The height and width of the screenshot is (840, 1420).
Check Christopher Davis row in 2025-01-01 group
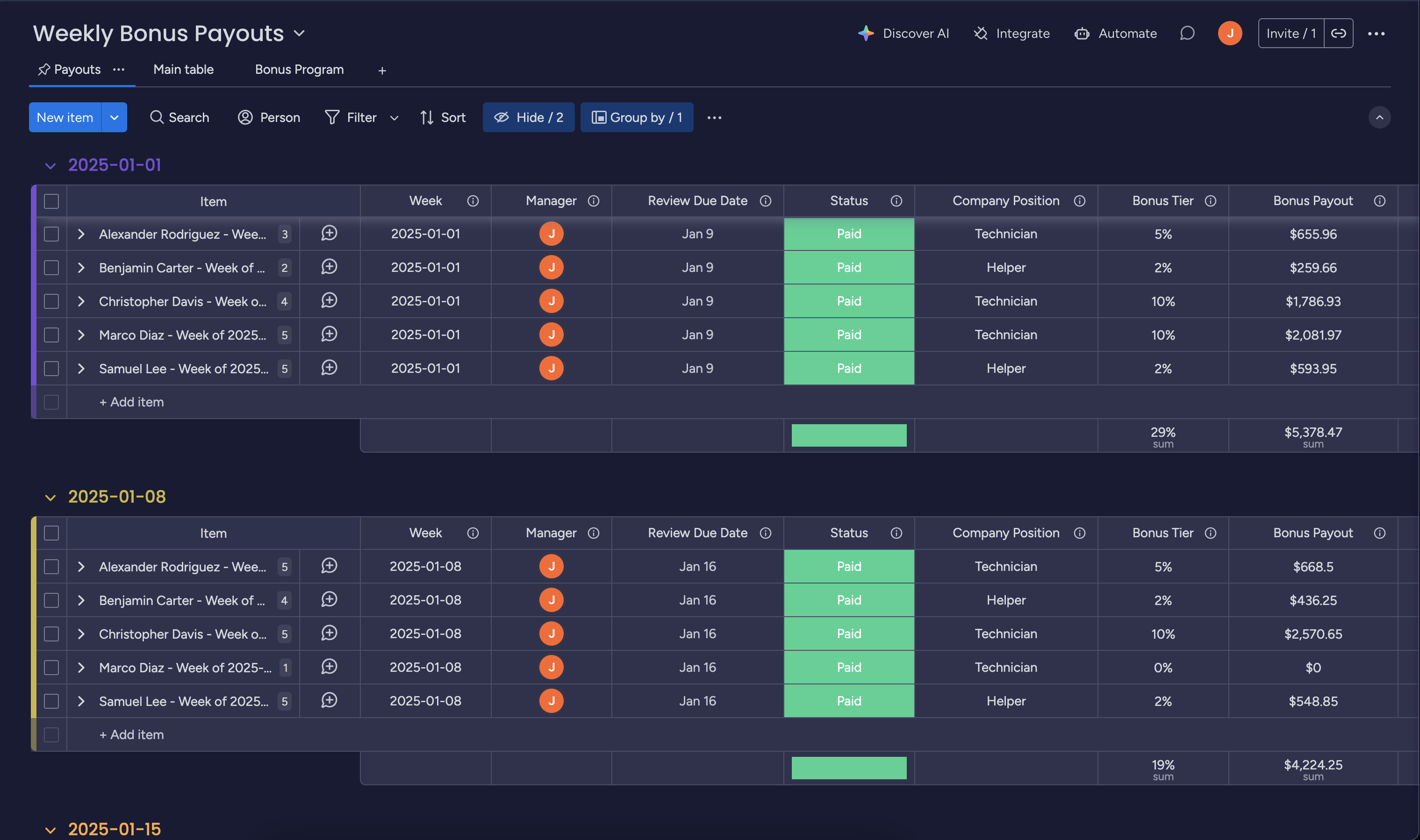tap(51, 301)
